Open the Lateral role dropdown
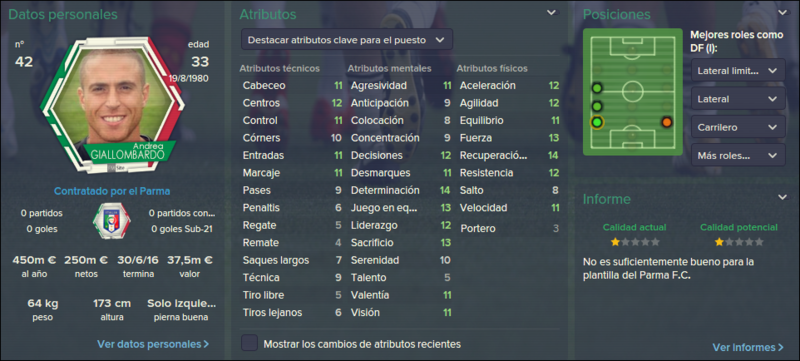The image size is (800, 361). 738,98
